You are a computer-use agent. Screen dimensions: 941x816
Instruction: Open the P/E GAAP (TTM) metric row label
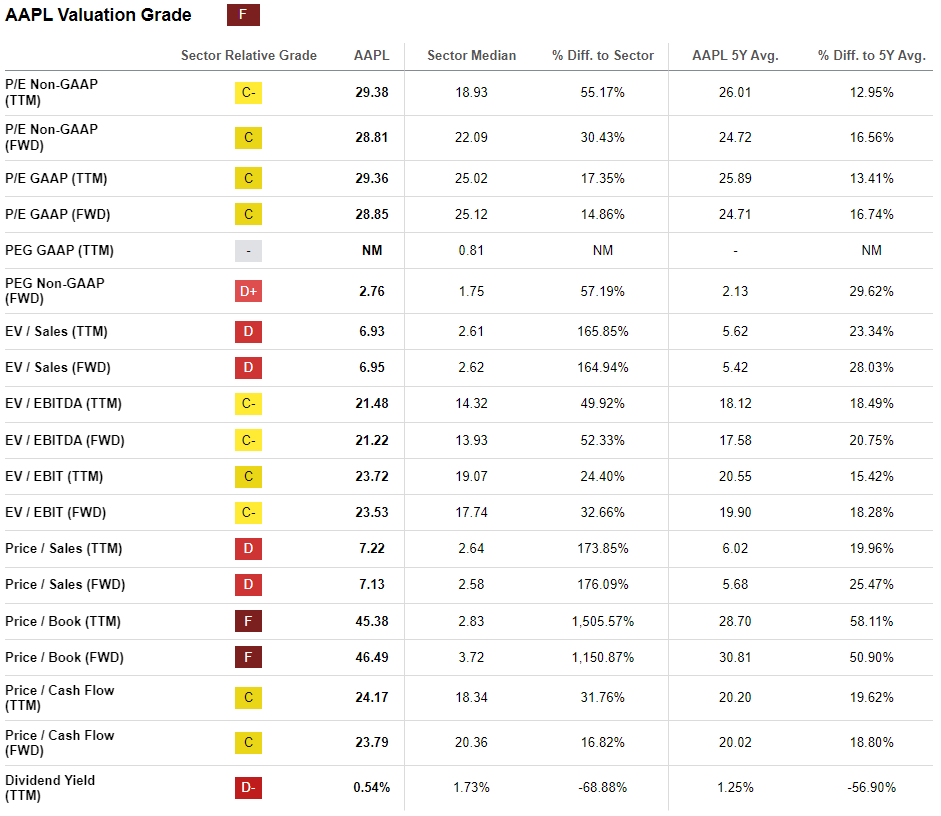(56, 178)
